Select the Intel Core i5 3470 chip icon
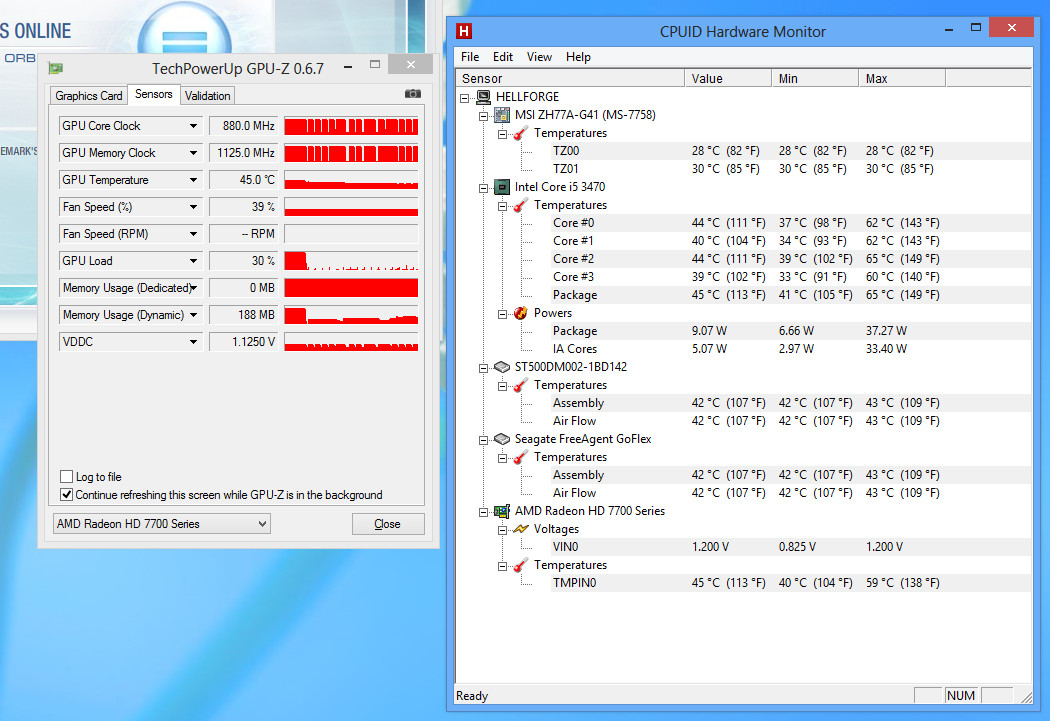Screen dimensions: 1050x721 pos(502,187)
